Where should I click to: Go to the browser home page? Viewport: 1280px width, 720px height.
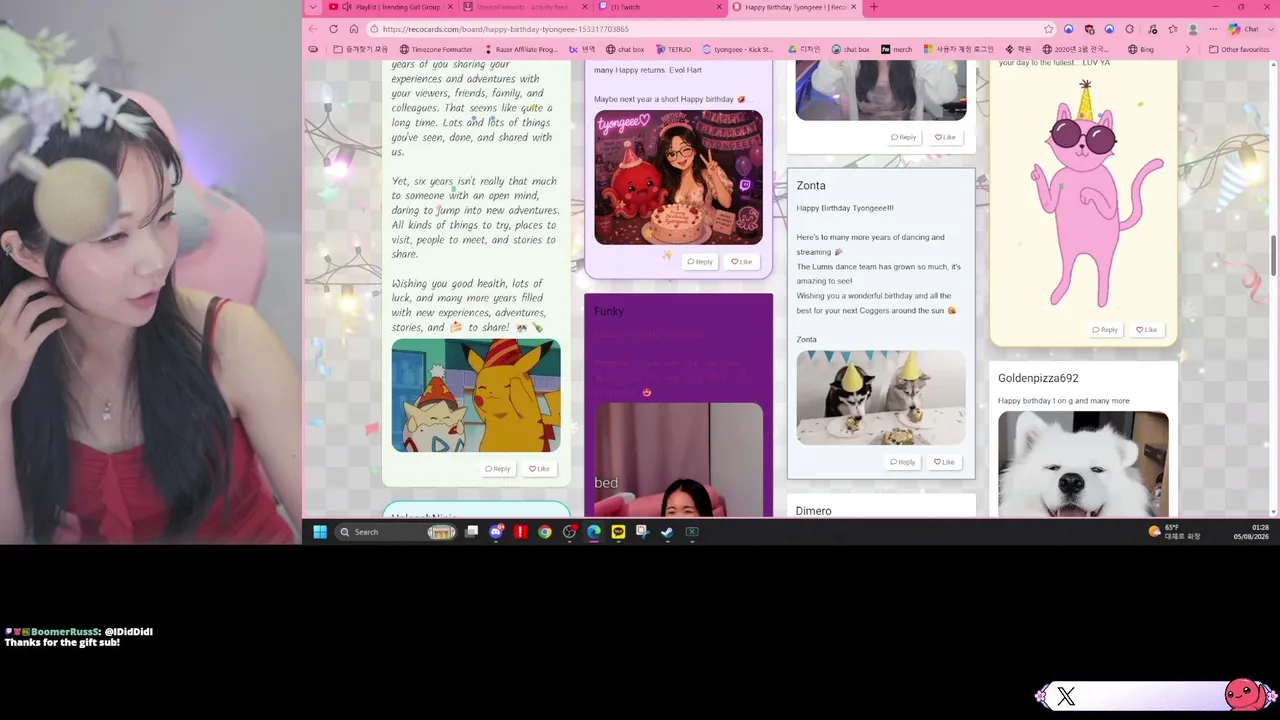coord(353,29)
